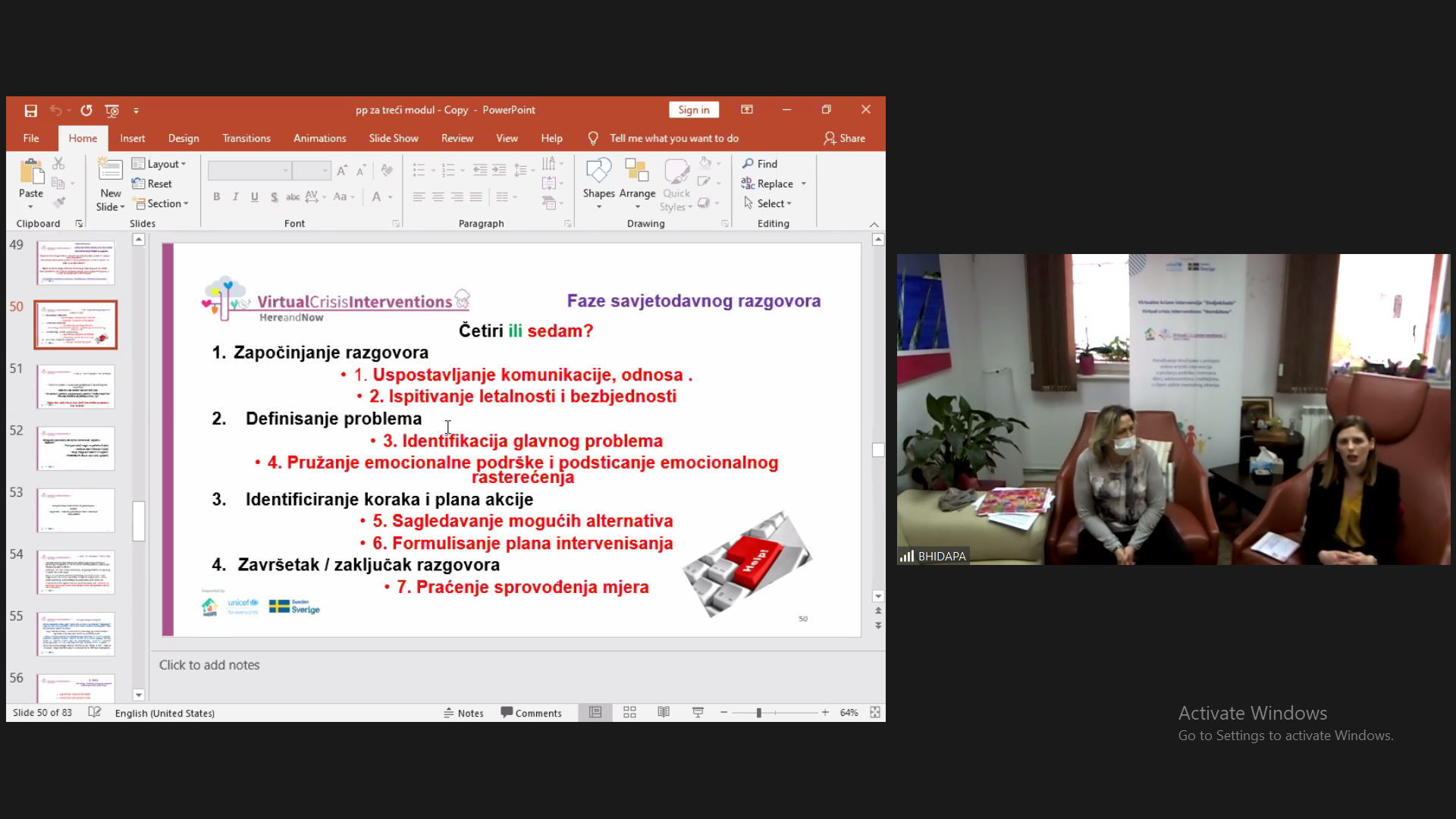The width and height of the screenshot is (1456, 819).
Task: Click the Save icon in title bar
Action: 30,111
